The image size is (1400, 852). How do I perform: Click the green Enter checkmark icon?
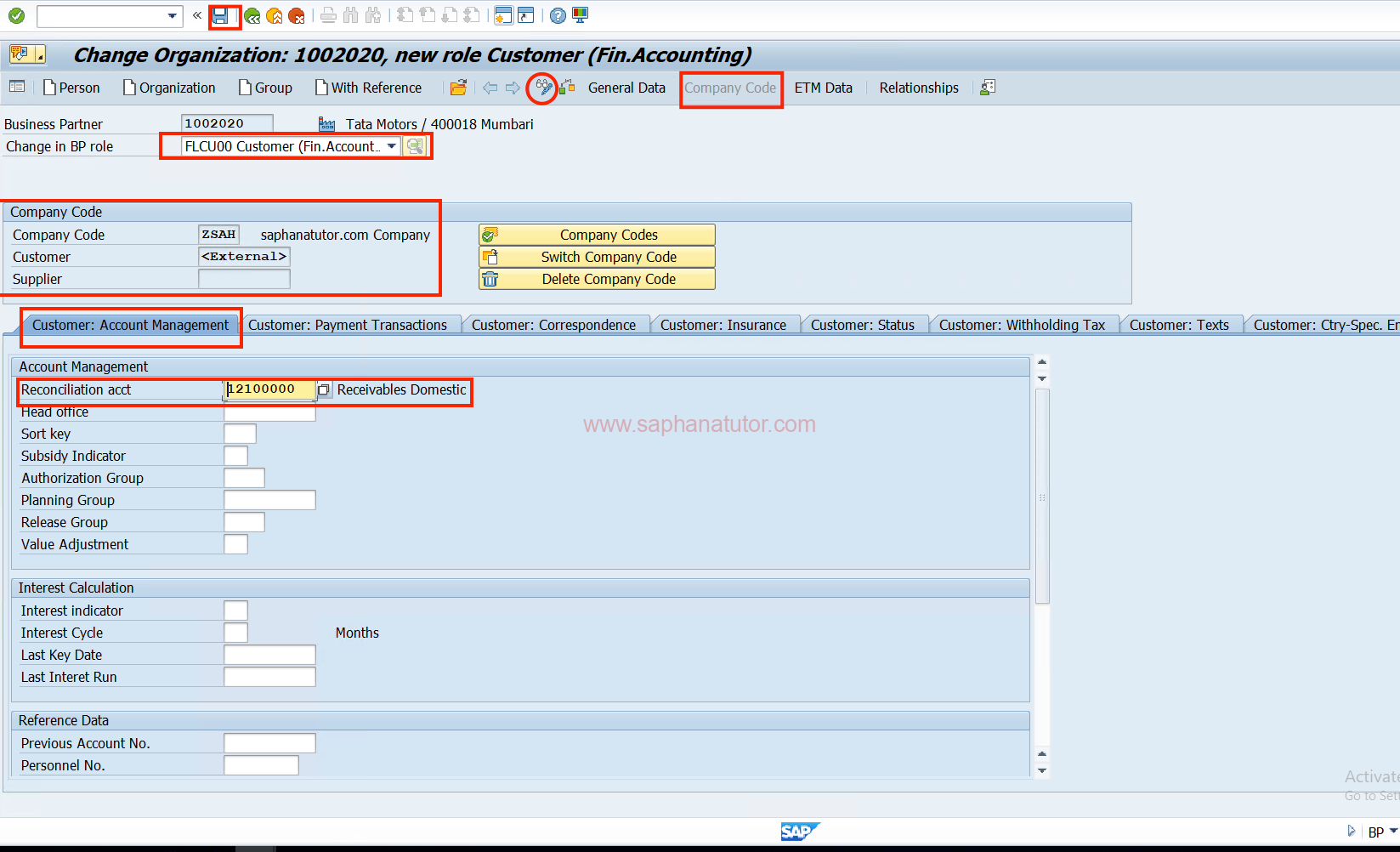pos(16,15)
